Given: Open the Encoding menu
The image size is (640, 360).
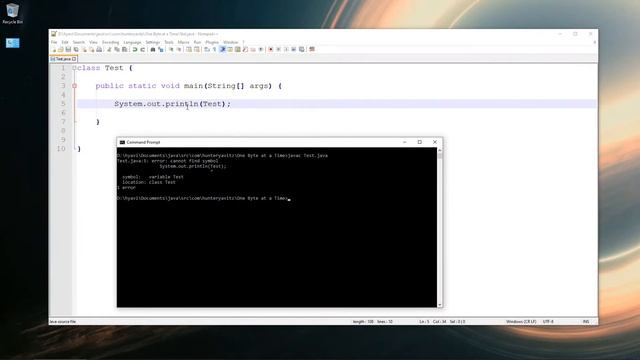Looking at the screenshot, I should coord(110,42).
